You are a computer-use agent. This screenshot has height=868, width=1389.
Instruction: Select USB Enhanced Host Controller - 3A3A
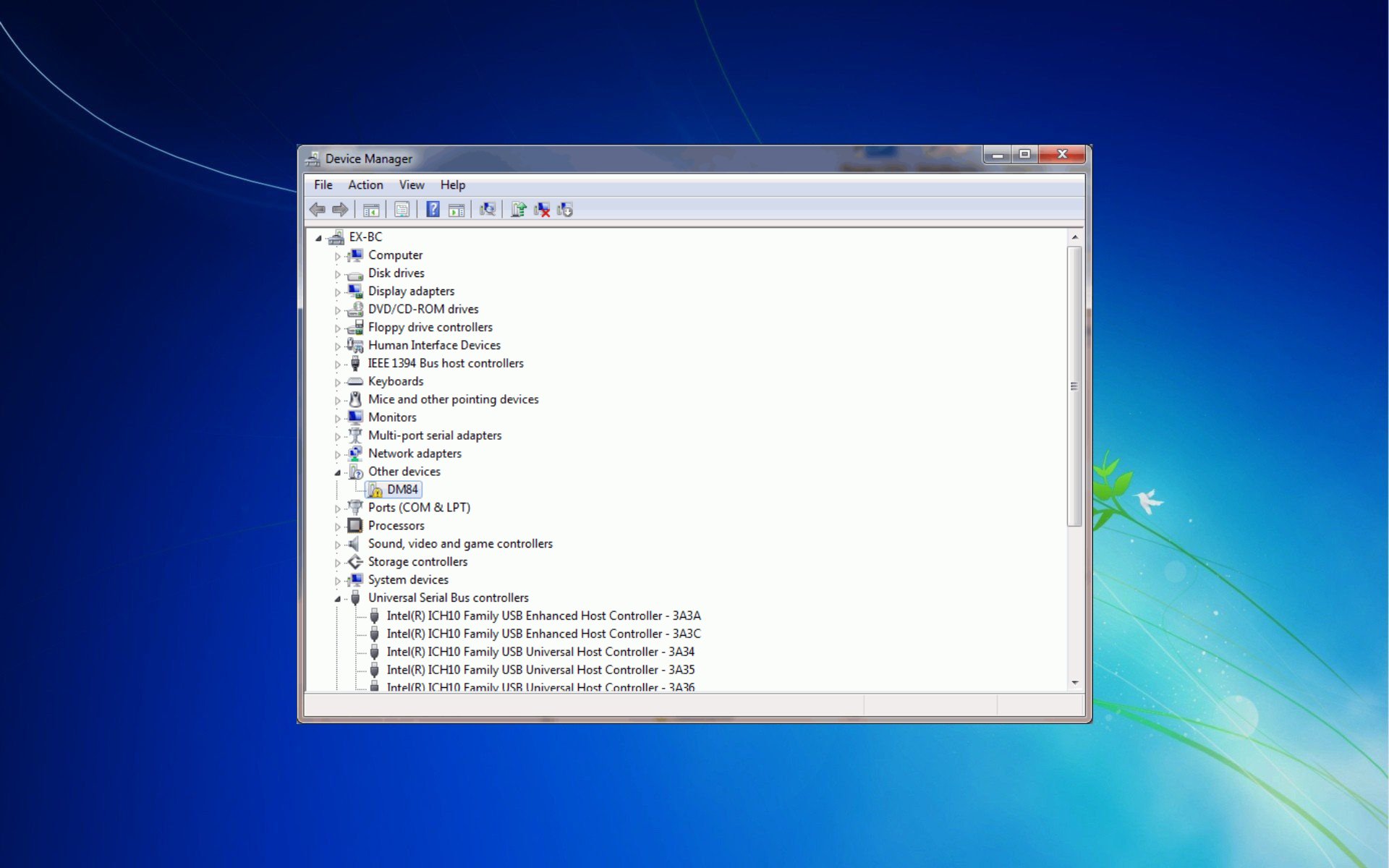pos(543,616)
